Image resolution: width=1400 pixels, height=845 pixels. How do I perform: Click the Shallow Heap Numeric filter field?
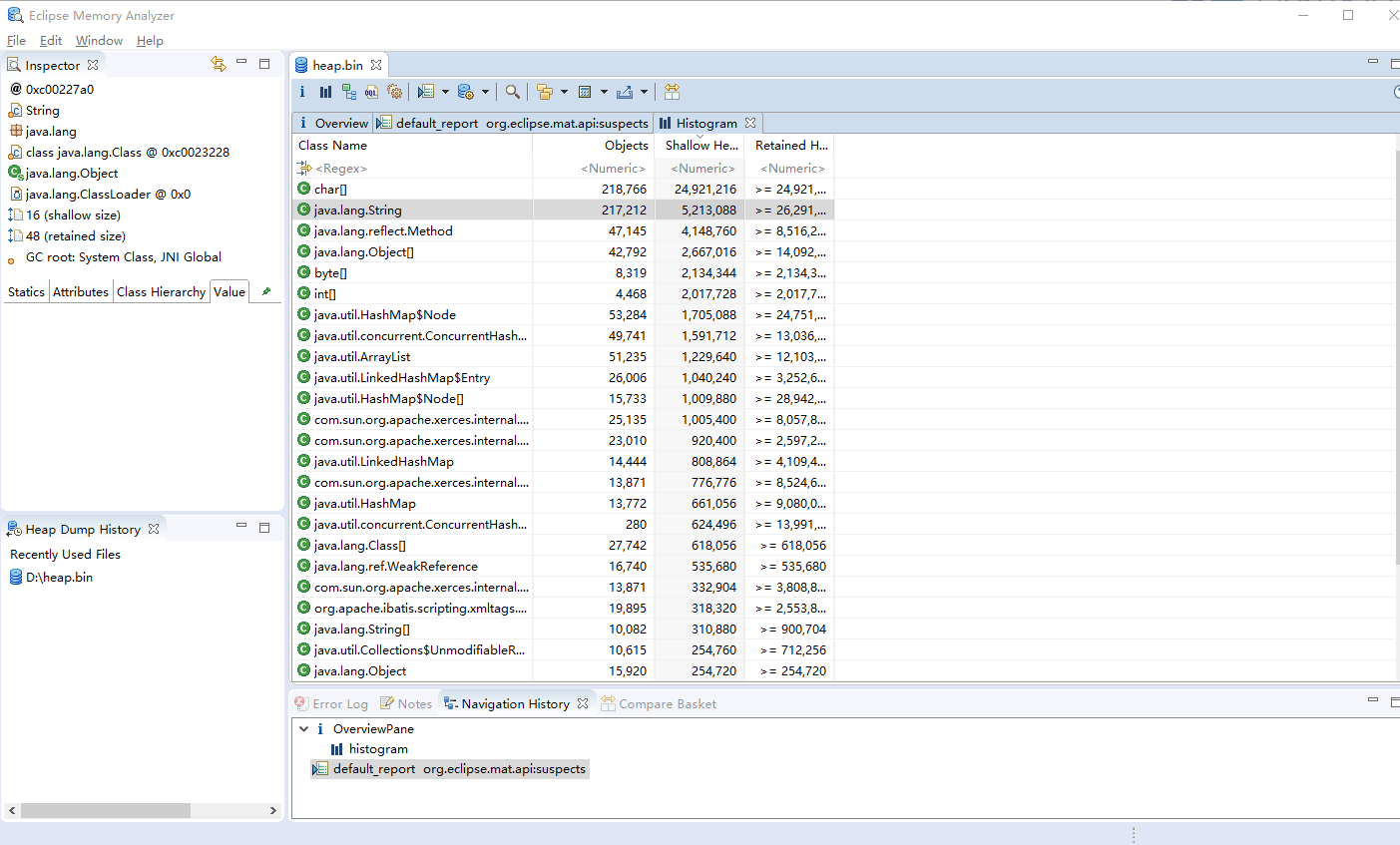tap(700, 168)
